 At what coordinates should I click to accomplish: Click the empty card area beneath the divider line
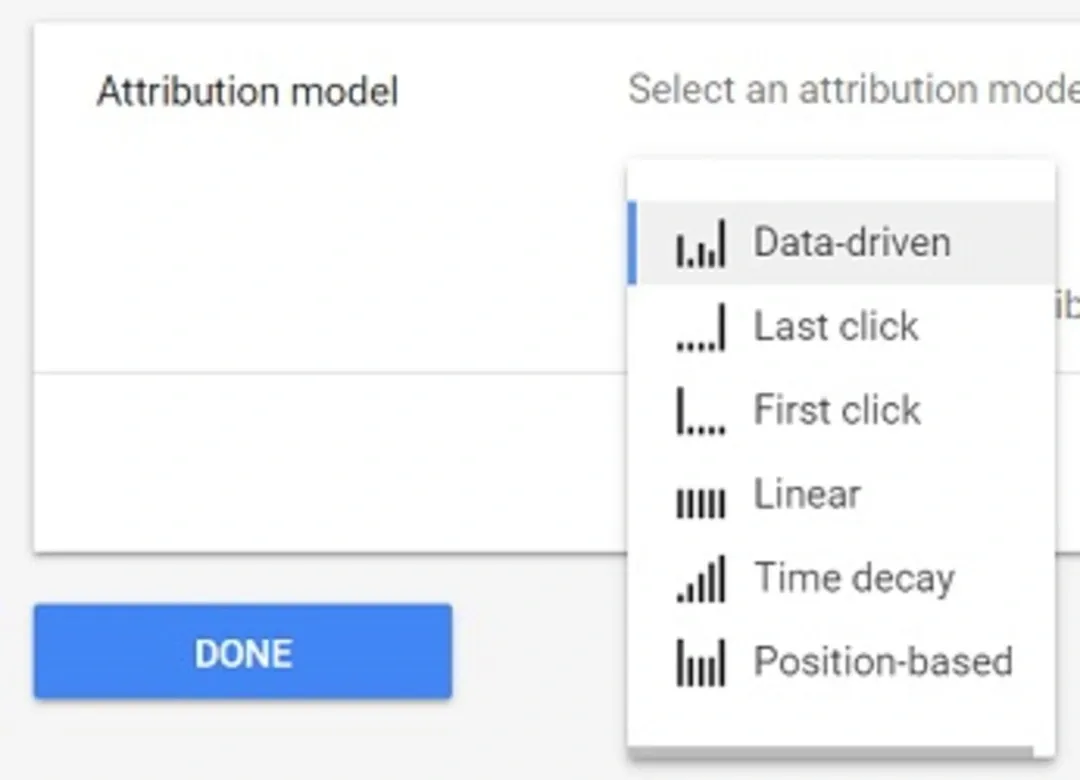[331, 462]
